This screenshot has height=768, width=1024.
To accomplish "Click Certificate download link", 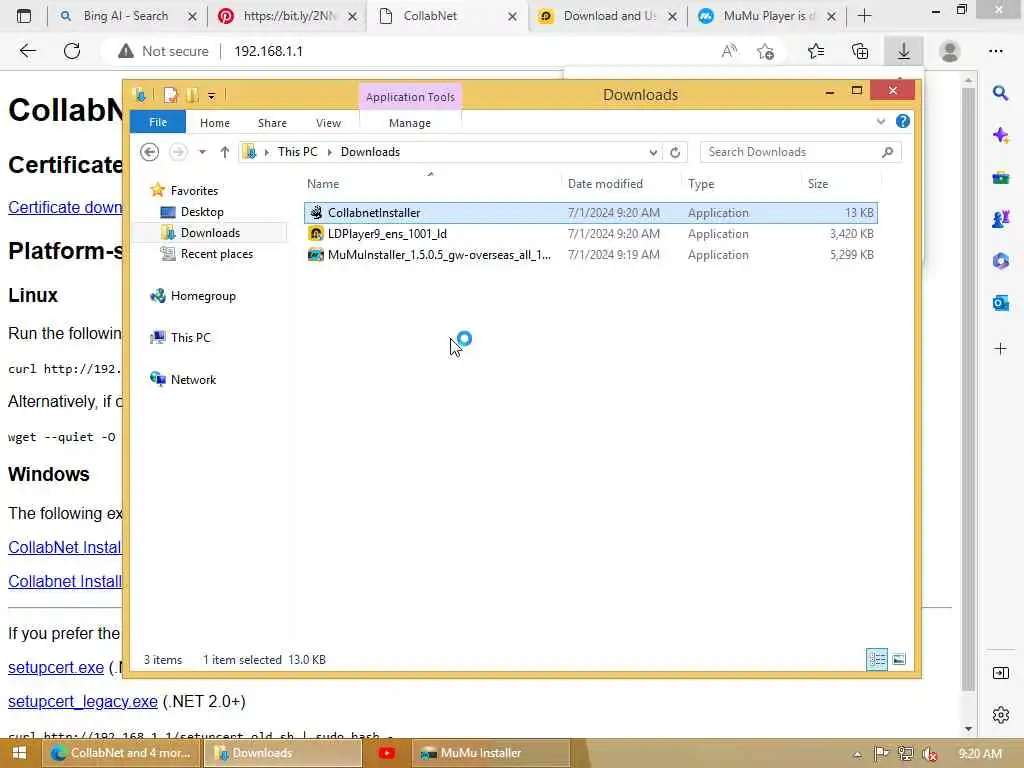I will tap(65, 207).
